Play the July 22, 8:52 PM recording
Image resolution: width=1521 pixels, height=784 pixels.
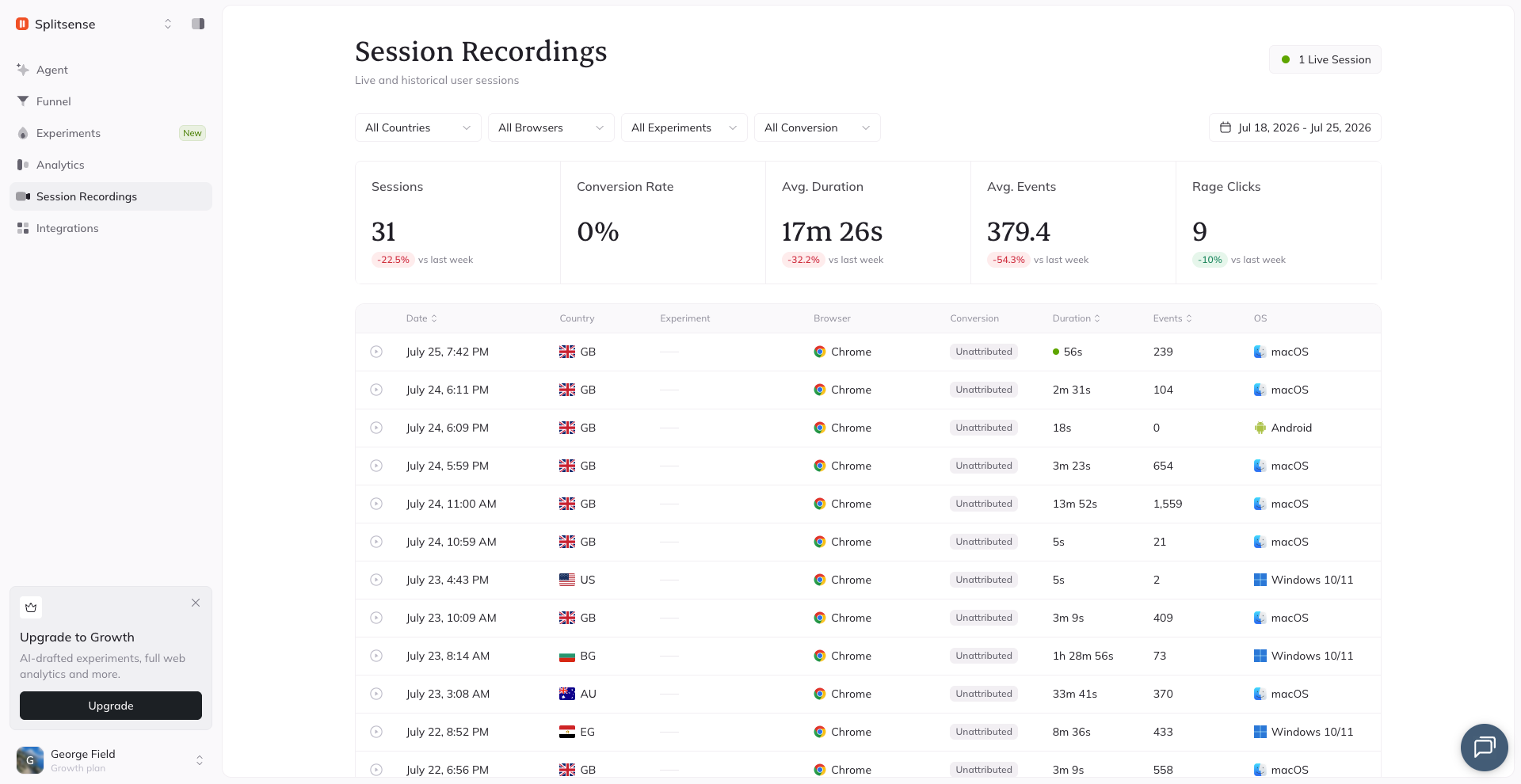(376, 732)
